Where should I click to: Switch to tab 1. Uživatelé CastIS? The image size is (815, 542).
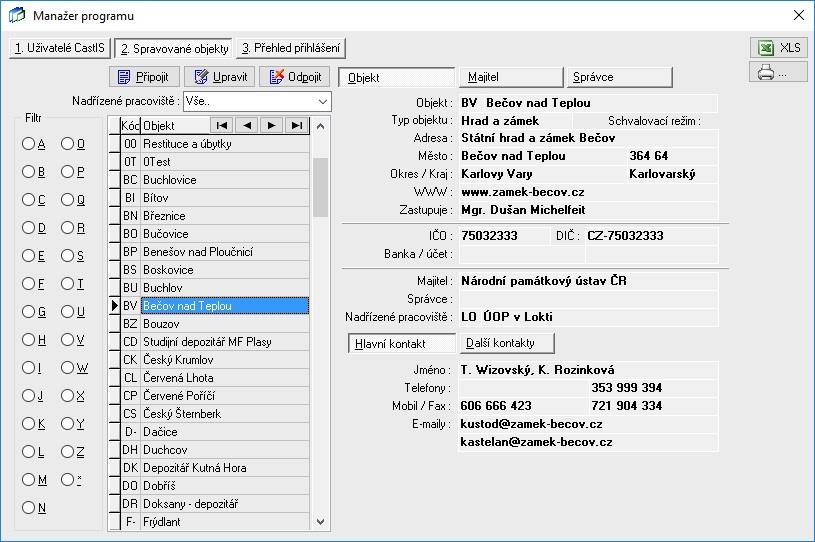[60, 48]
